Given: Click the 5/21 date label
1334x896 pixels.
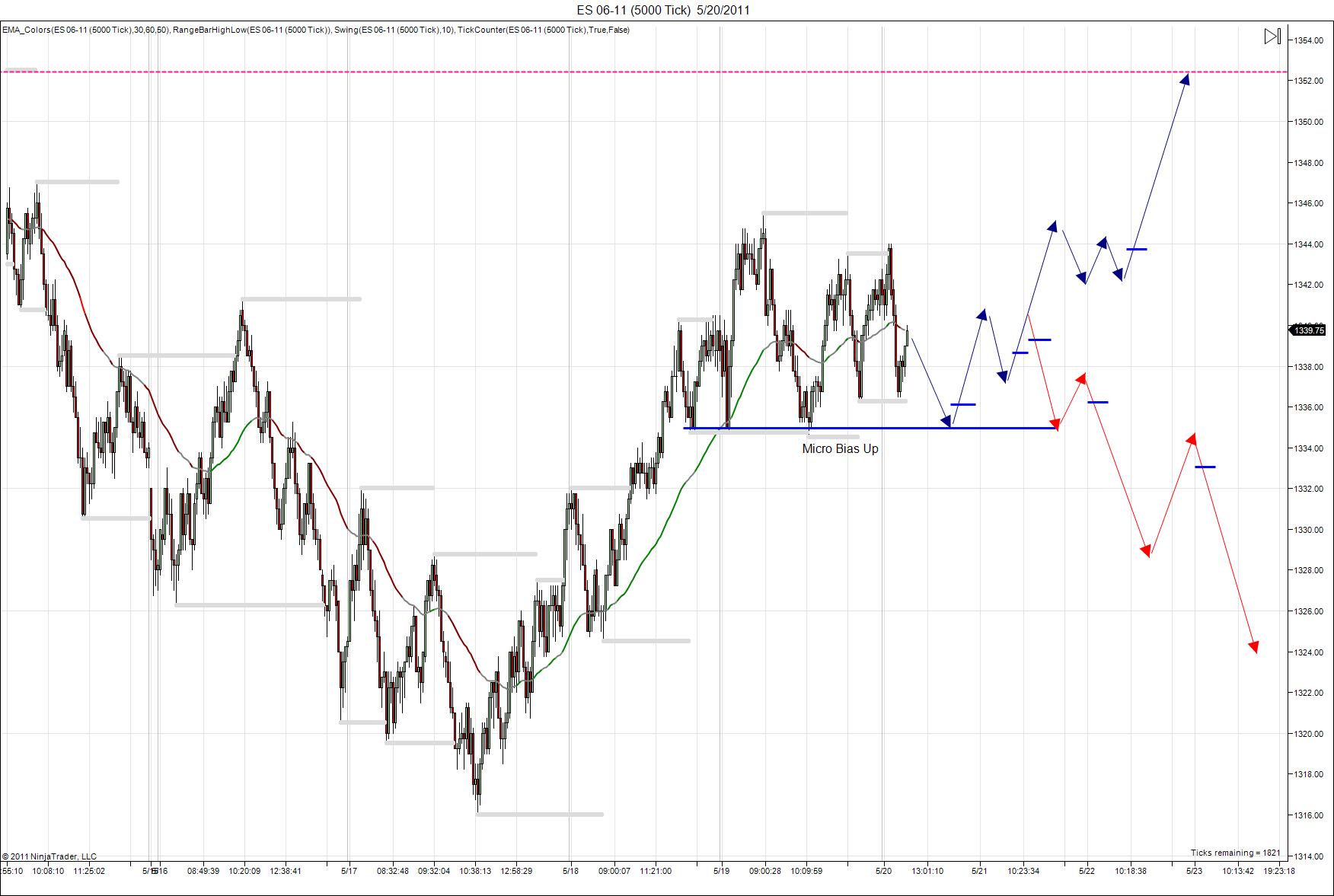Looking at the screenshot, I should pos(978,871).
